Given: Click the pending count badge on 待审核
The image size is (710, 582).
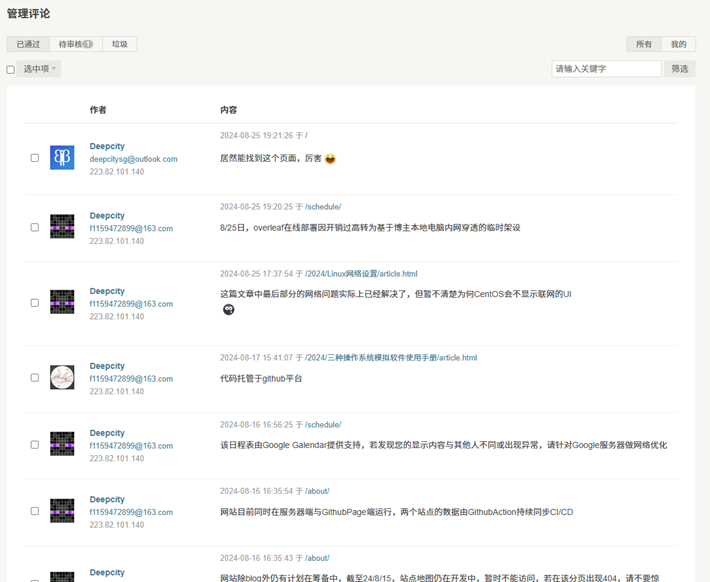Looking at the screenshot, I should click(88, 44).
